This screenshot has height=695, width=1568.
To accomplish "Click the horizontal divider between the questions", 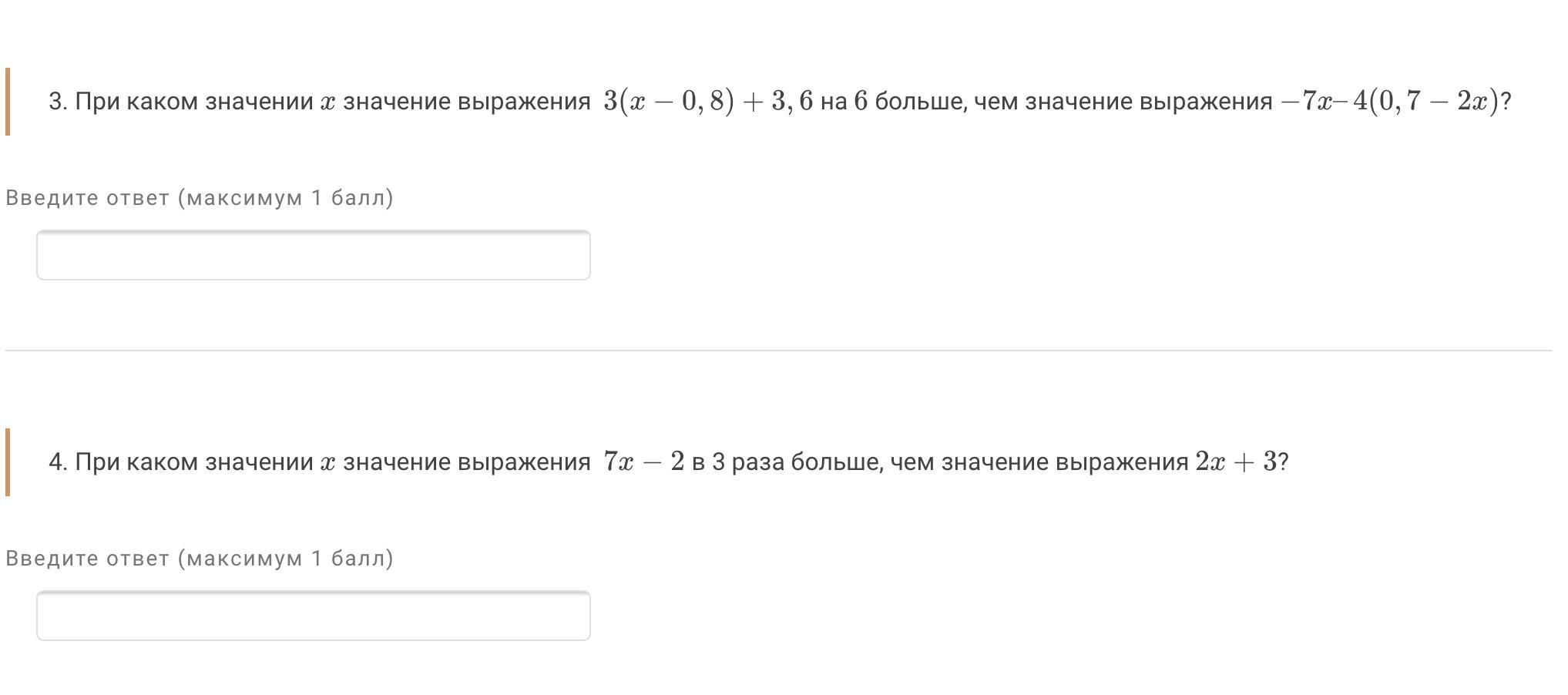I will click(778, 351).
